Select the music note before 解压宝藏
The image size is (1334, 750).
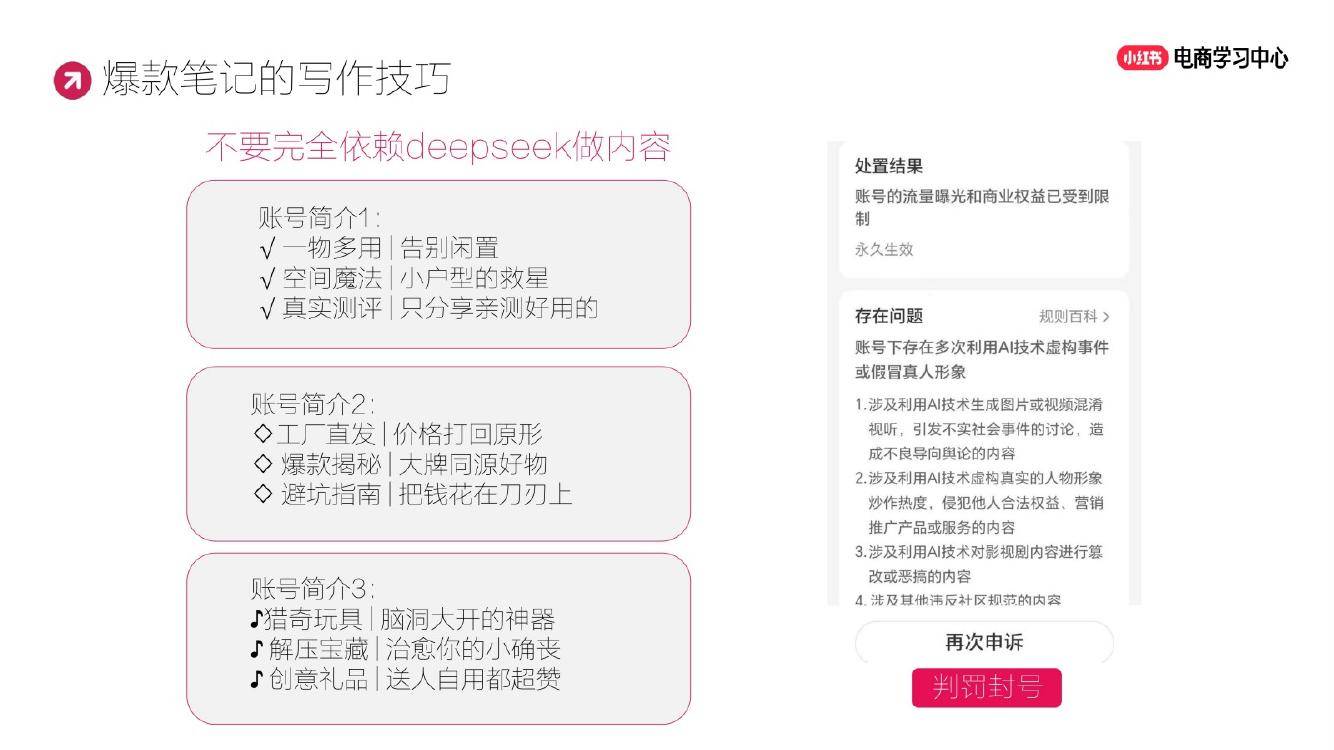(257, 649)
